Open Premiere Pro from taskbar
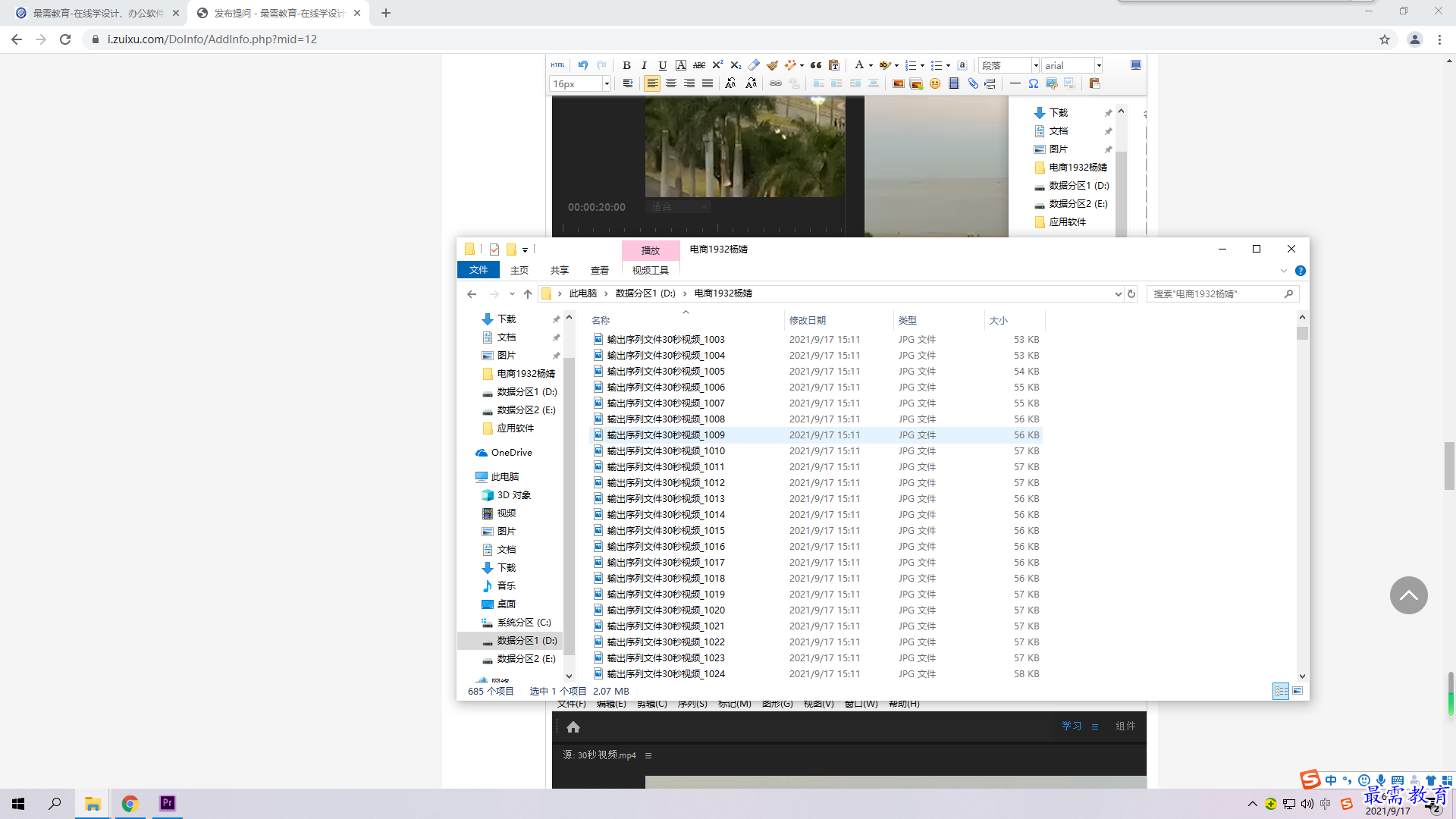This screenshot has width=1456, height=819. tap(167, 803)
